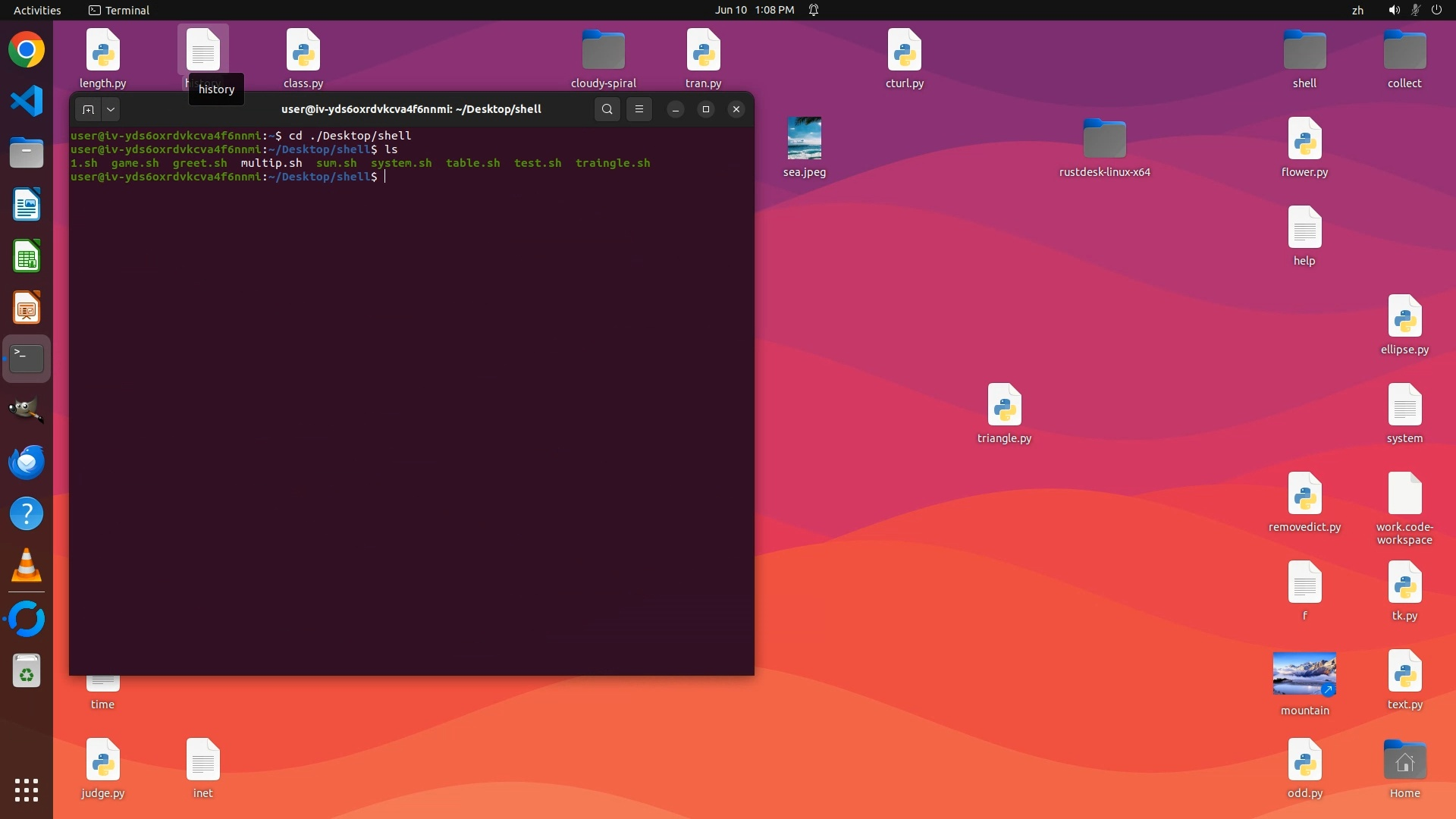
Task: Click the new tab button in terminal
Action: point(88,109)
